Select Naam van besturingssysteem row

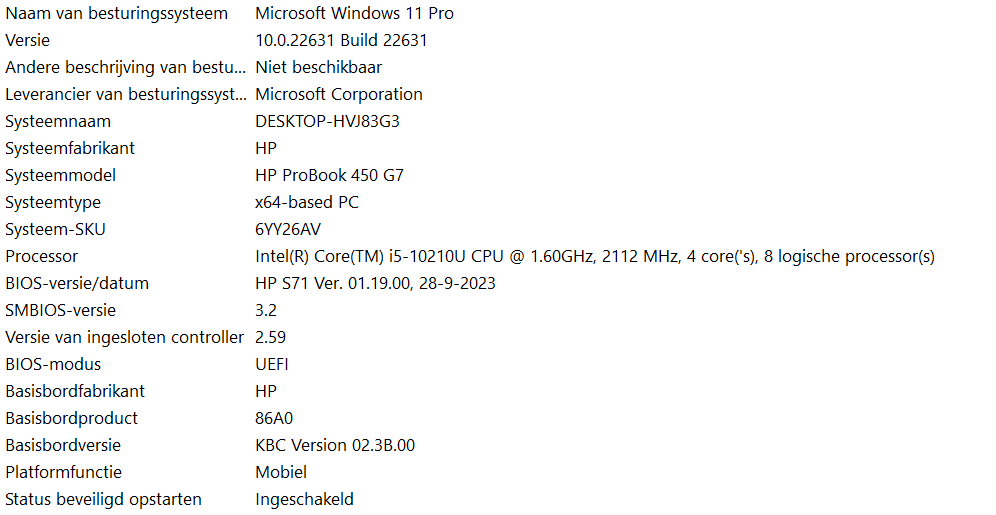click(x=498, y=13)
